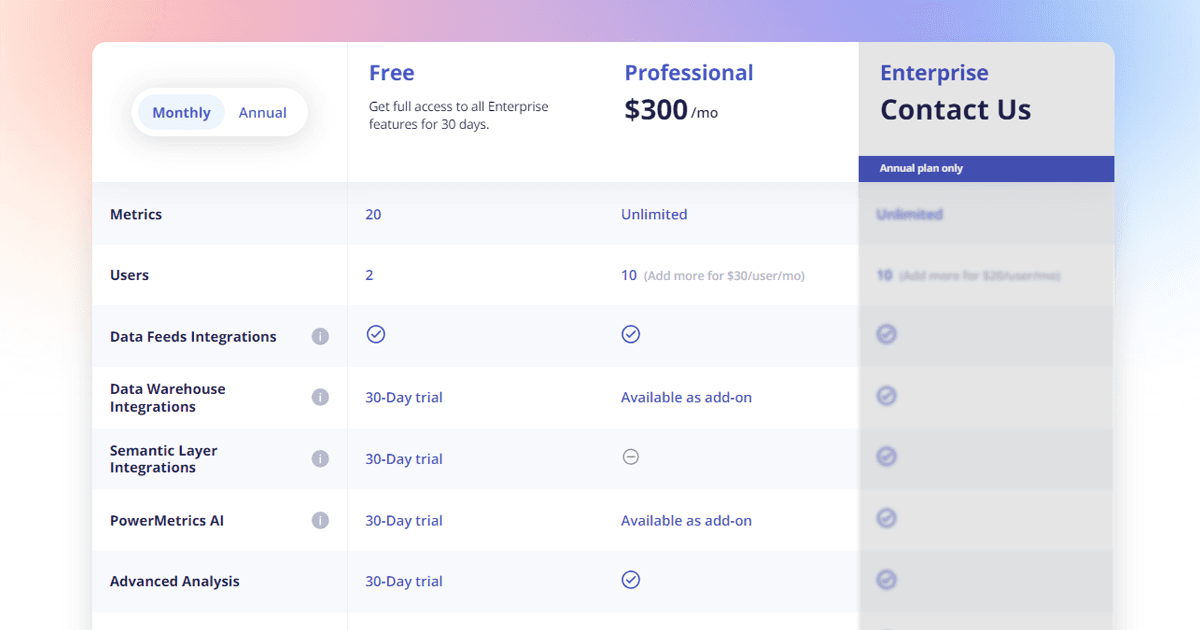Switch billing to Annual
This screenshot has height=630, width=1200.
262,113
